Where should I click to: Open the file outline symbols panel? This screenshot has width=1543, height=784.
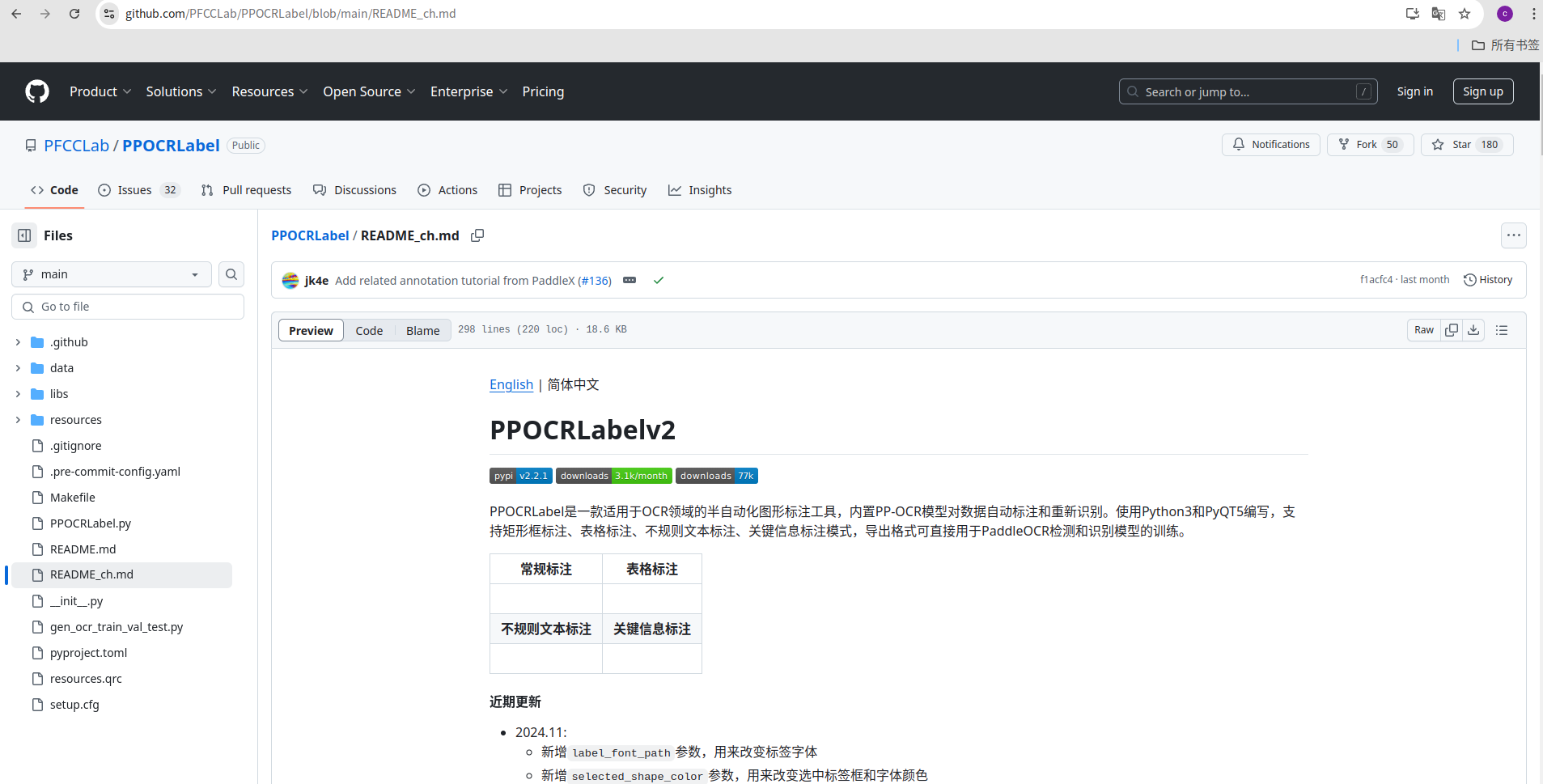(1502, 329)
